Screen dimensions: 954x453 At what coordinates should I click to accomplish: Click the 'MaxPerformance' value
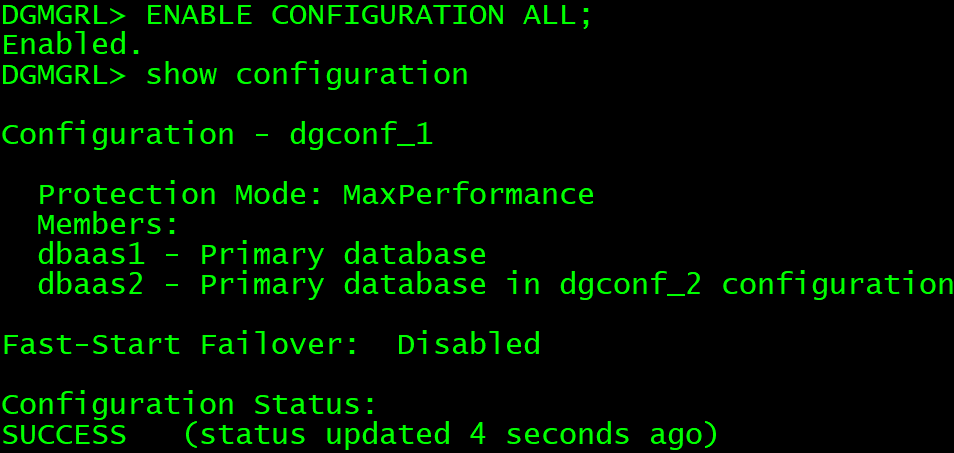(468, 194)
